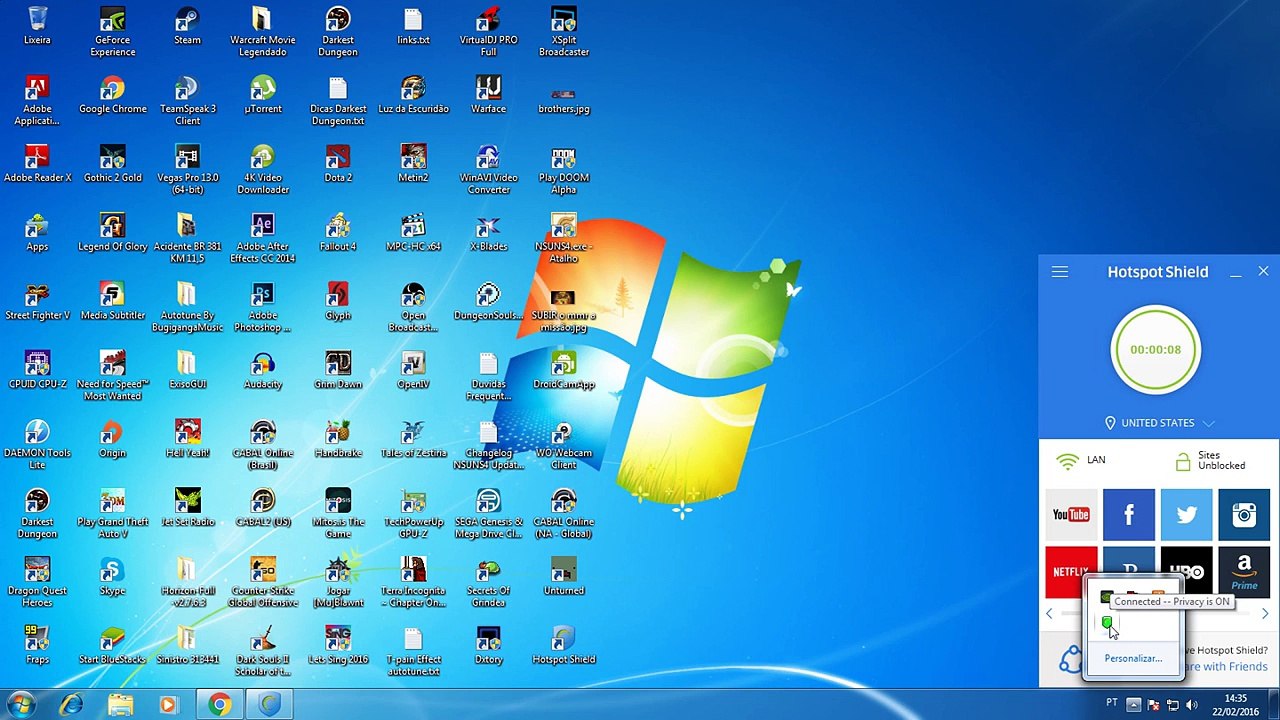Click the PT language indicator

pyautogui.click(x=1112, y=704)
